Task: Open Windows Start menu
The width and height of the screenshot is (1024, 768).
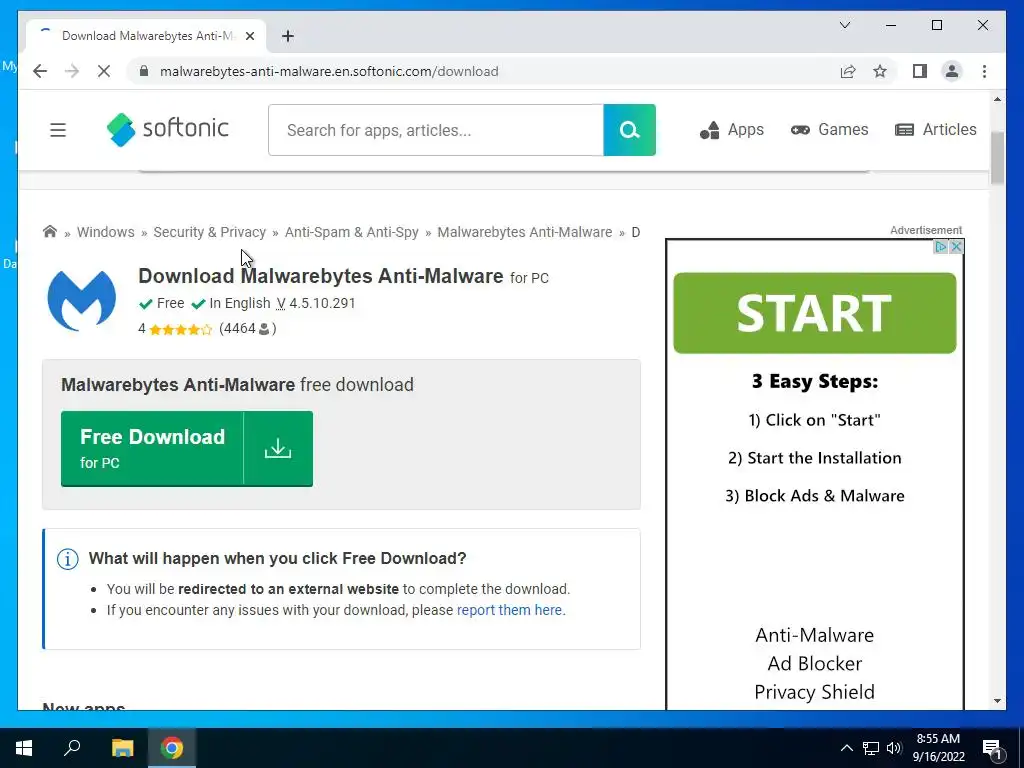Action: [24, 748]
